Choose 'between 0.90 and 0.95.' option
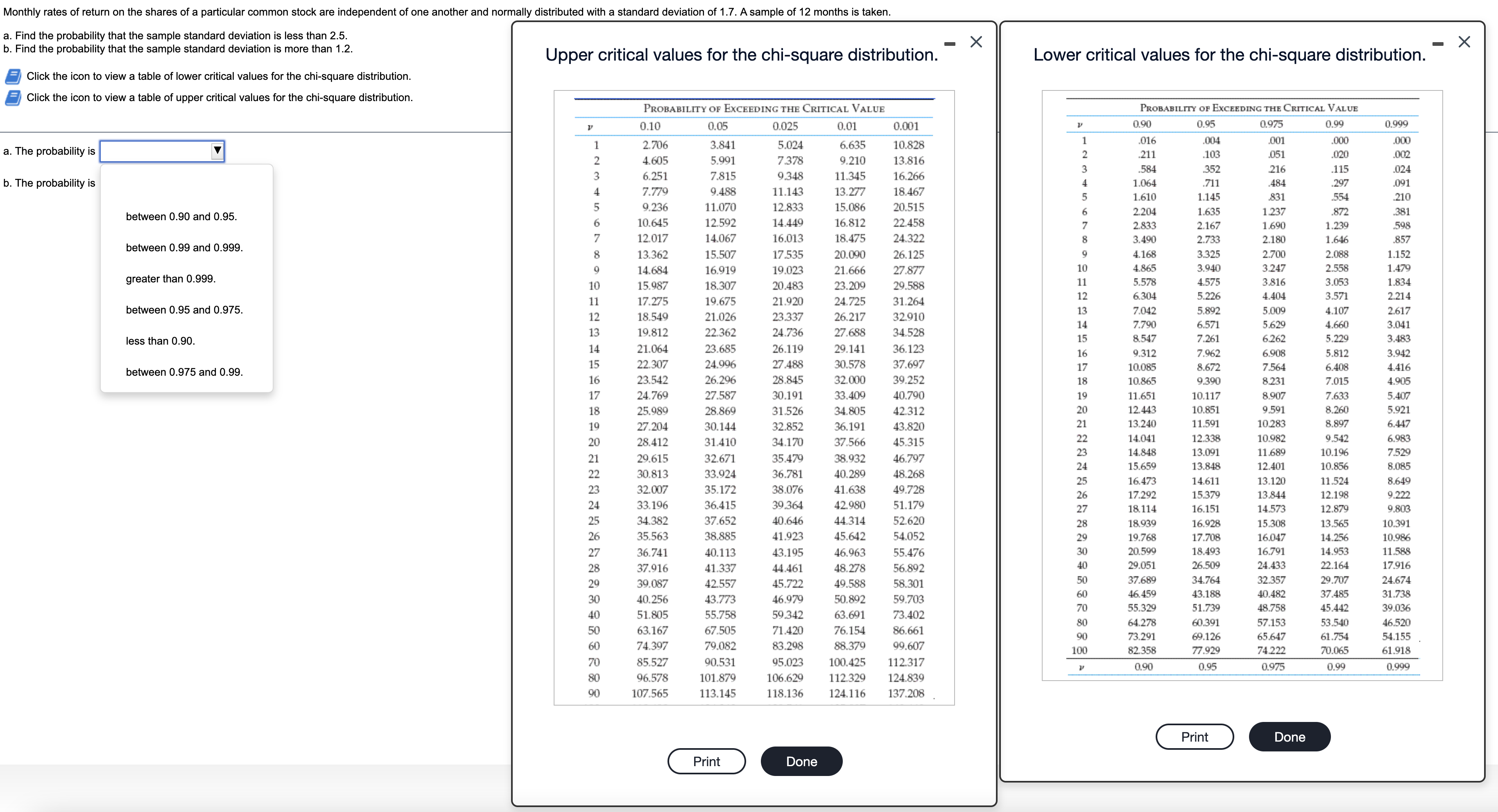Screen dimensions: 1498x812 click(181, 216)
